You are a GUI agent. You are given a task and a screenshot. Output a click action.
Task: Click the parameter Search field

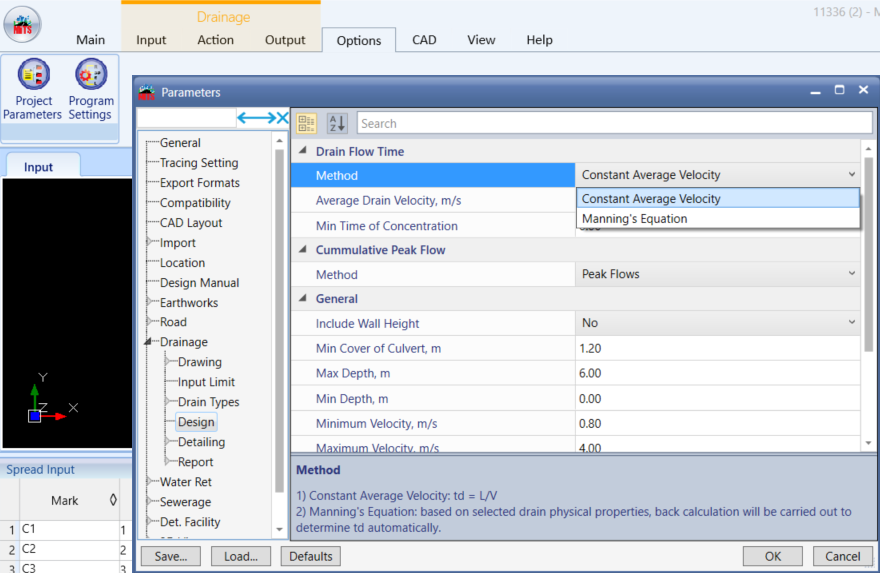[x=615, y=123]
